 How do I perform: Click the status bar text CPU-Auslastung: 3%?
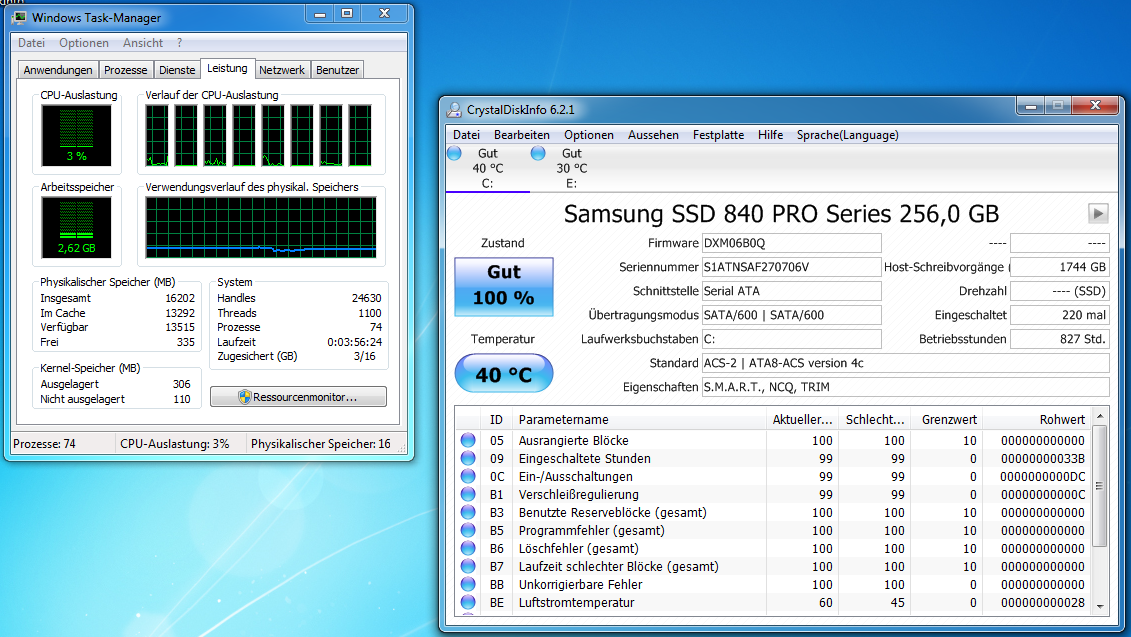[175, 444]
